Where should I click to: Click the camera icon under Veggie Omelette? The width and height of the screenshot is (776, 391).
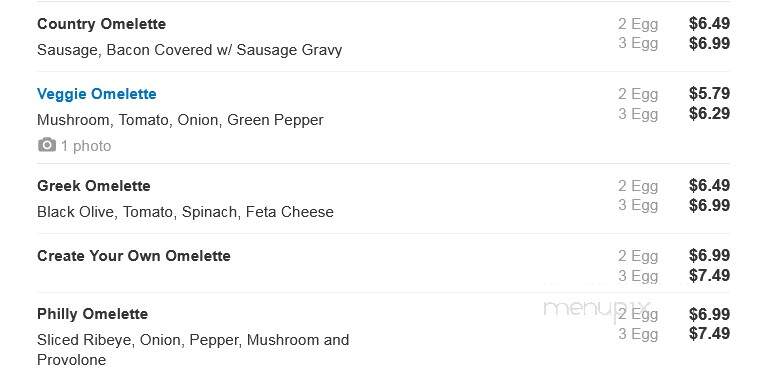click(x=47, y=145)
